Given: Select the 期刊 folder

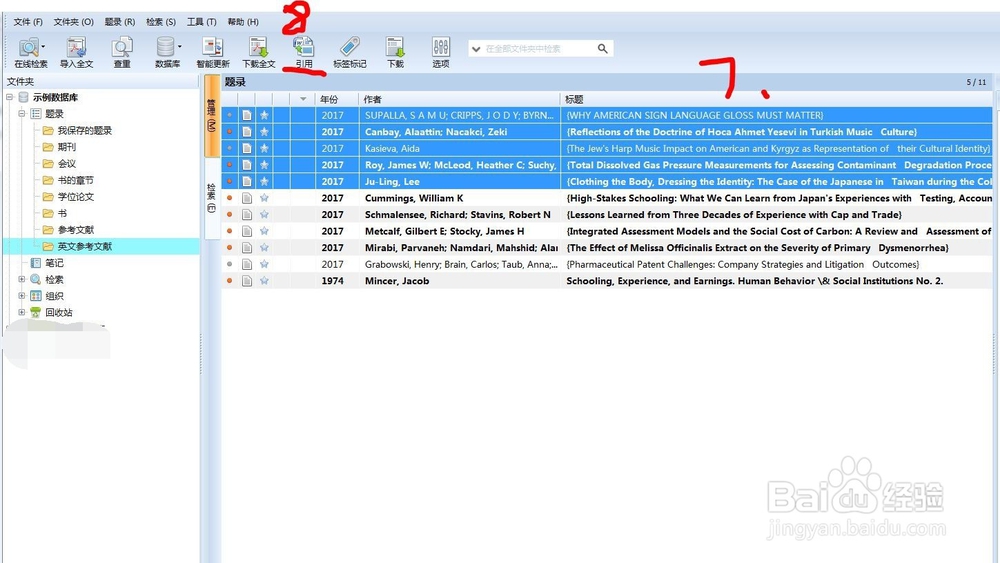Looking at the screenshot, I should coord(66,147).
